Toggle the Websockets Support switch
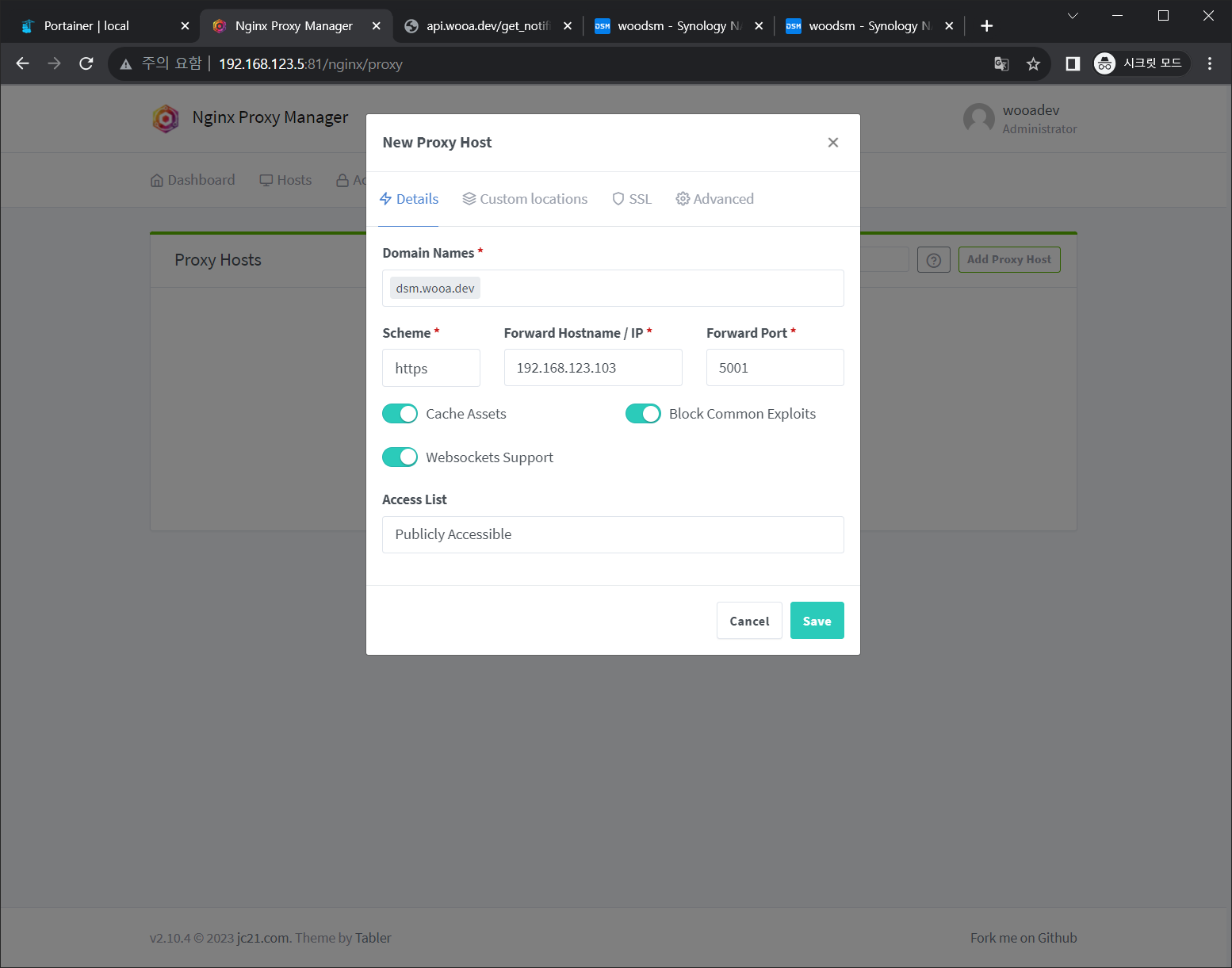Viewport: 1232px width, 968px height. click(400, 457)
